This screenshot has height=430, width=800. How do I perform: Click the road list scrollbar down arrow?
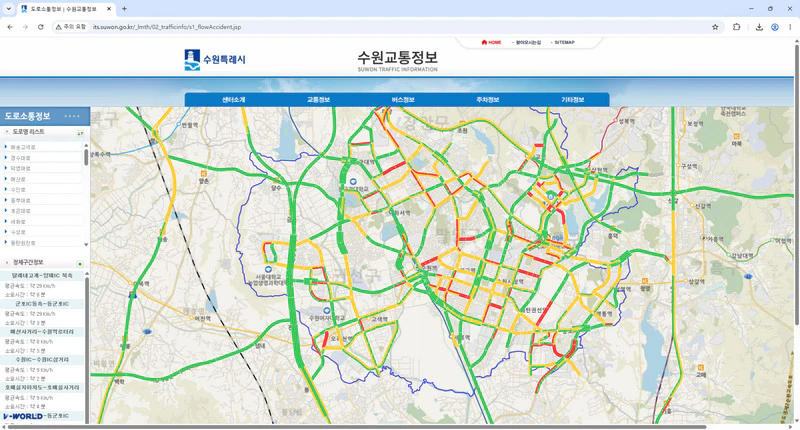pyautogui.click(x=86, y=244)
